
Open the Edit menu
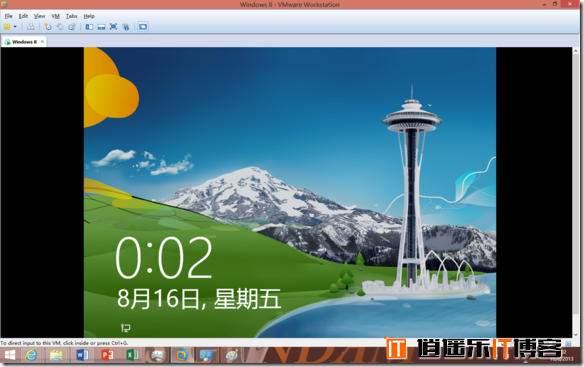coord(23,16)
